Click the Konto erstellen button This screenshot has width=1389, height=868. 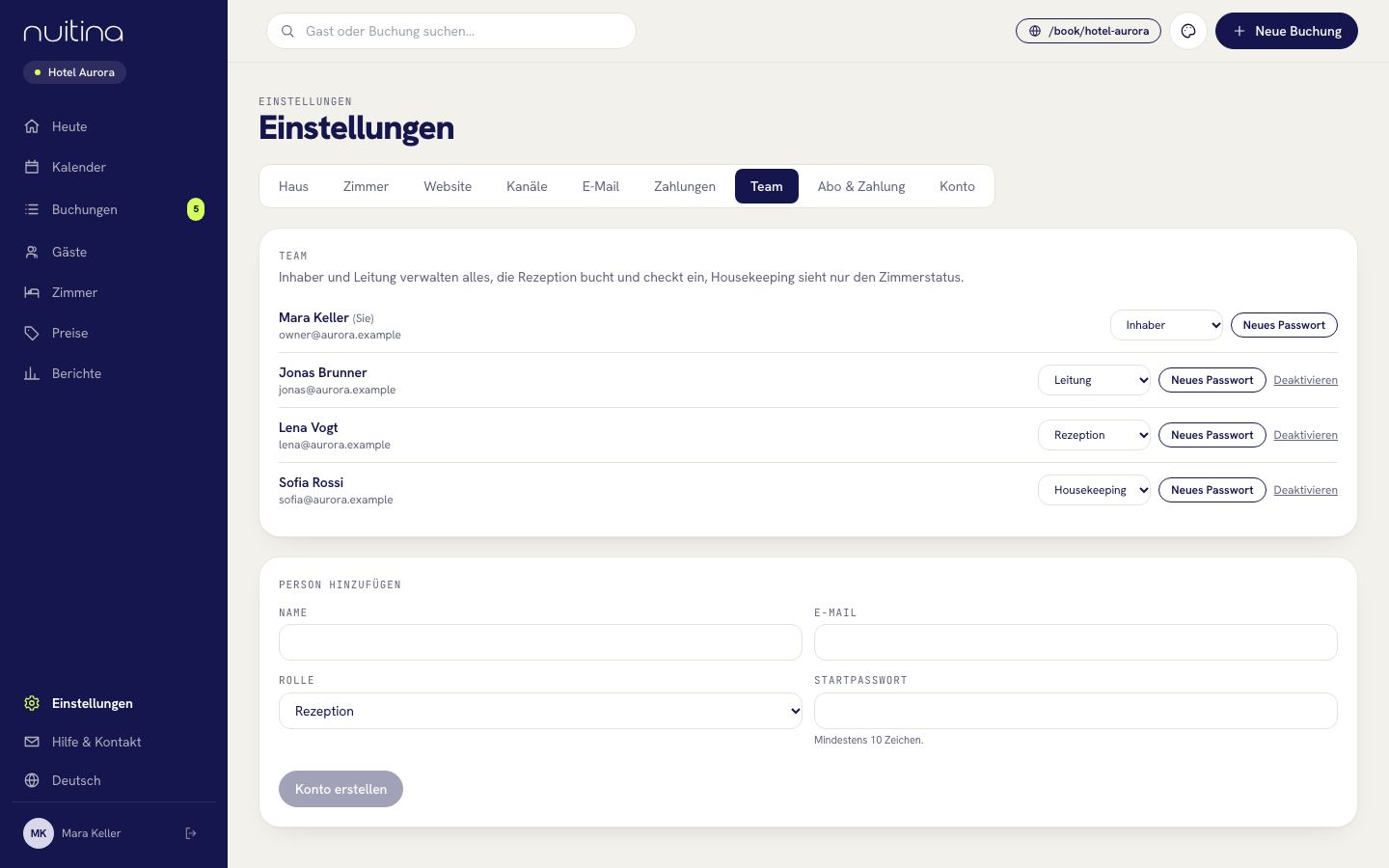(340, 789)
